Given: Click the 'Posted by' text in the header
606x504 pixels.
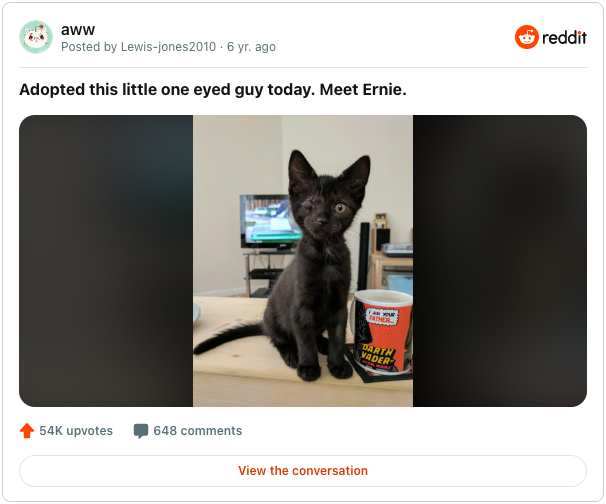Looking at the screenshot, I should pos(89,47).
